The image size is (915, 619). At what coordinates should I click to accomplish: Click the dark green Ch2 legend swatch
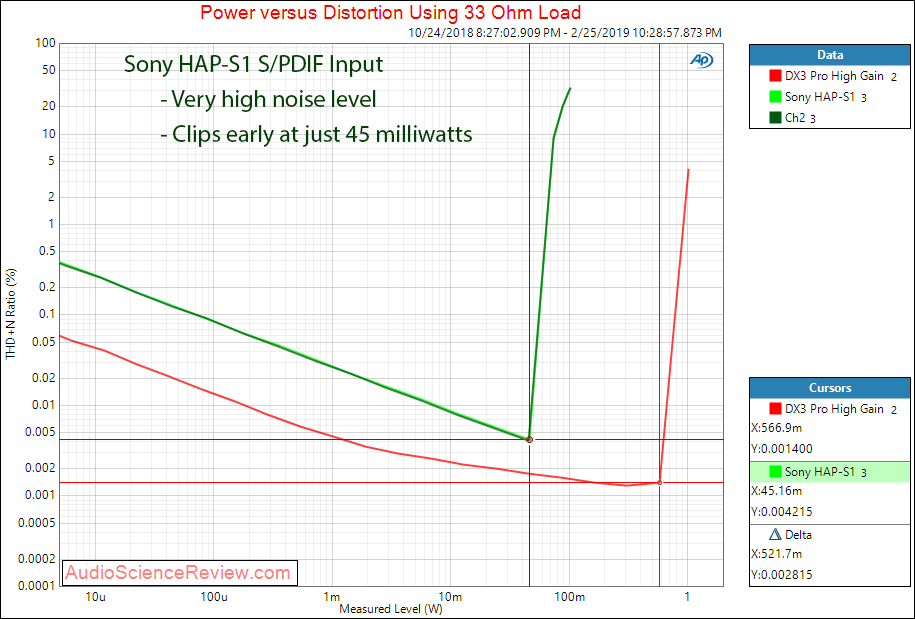coord(775,118)
